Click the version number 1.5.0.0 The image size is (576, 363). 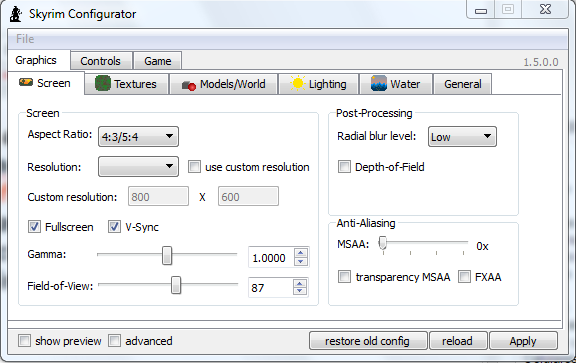pyautogui.click(x=541, y=62)
